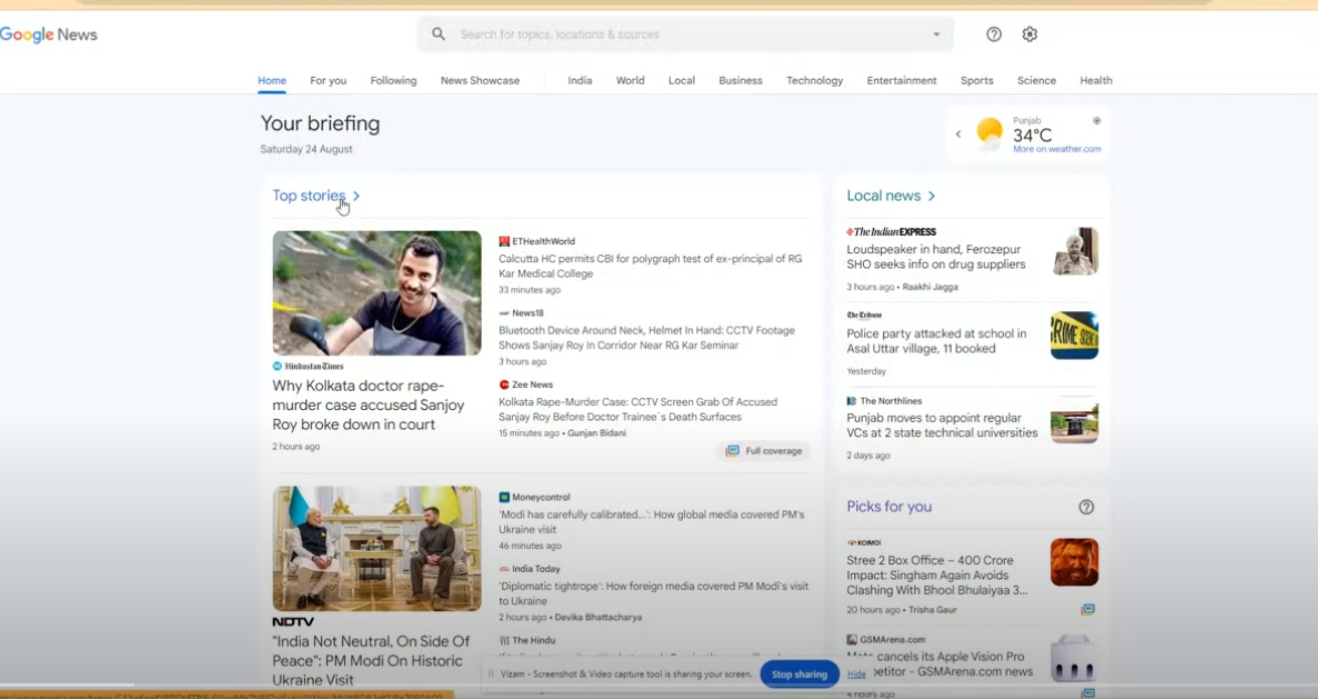Open the More on weather.com link
Image resolution: width=1318 pixels, height=699 pixels.
coord(1057,149)
